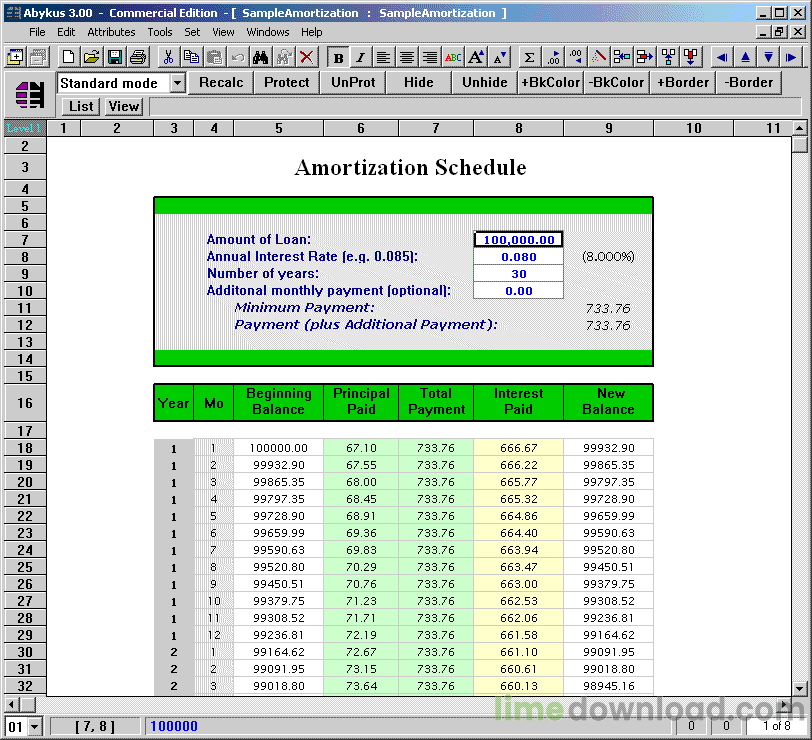812x740 pixels.
Task: Click the Save floppy disk icon
Action: (114, 57)
